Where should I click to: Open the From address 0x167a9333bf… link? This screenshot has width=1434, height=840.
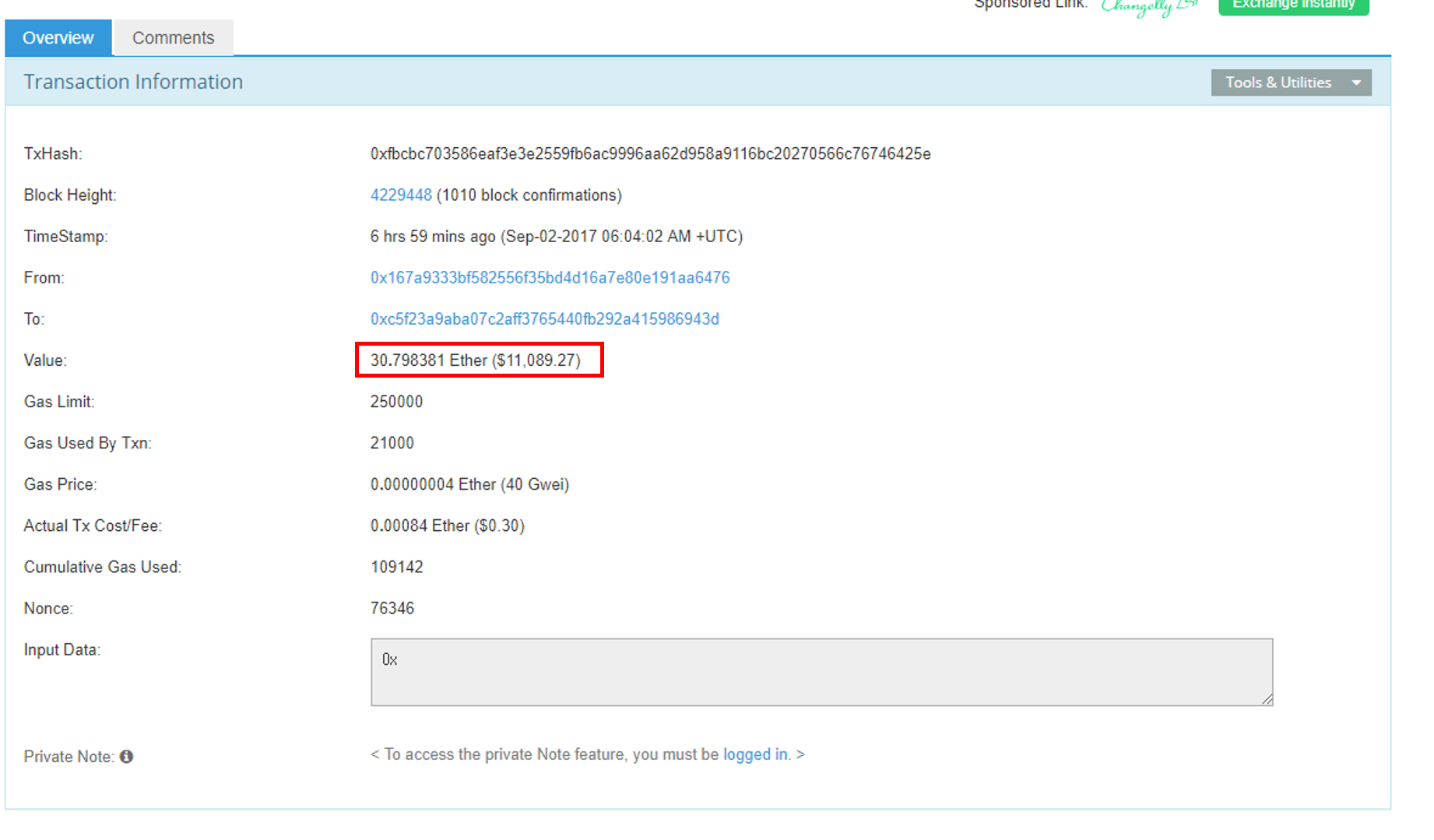pos(550,278)
